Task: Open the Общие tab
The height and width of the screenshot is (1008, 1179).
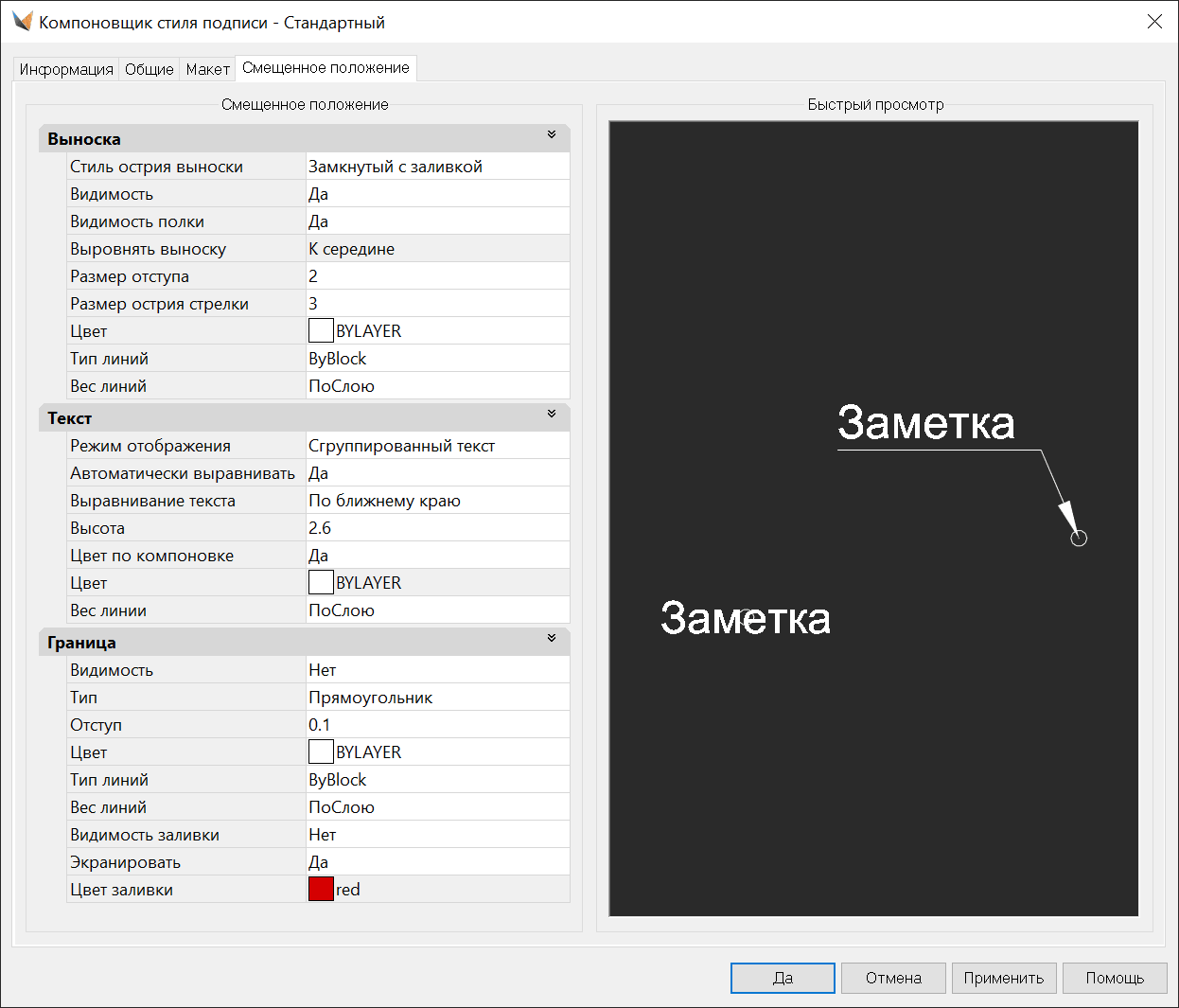Action: [x=150, y=69]
